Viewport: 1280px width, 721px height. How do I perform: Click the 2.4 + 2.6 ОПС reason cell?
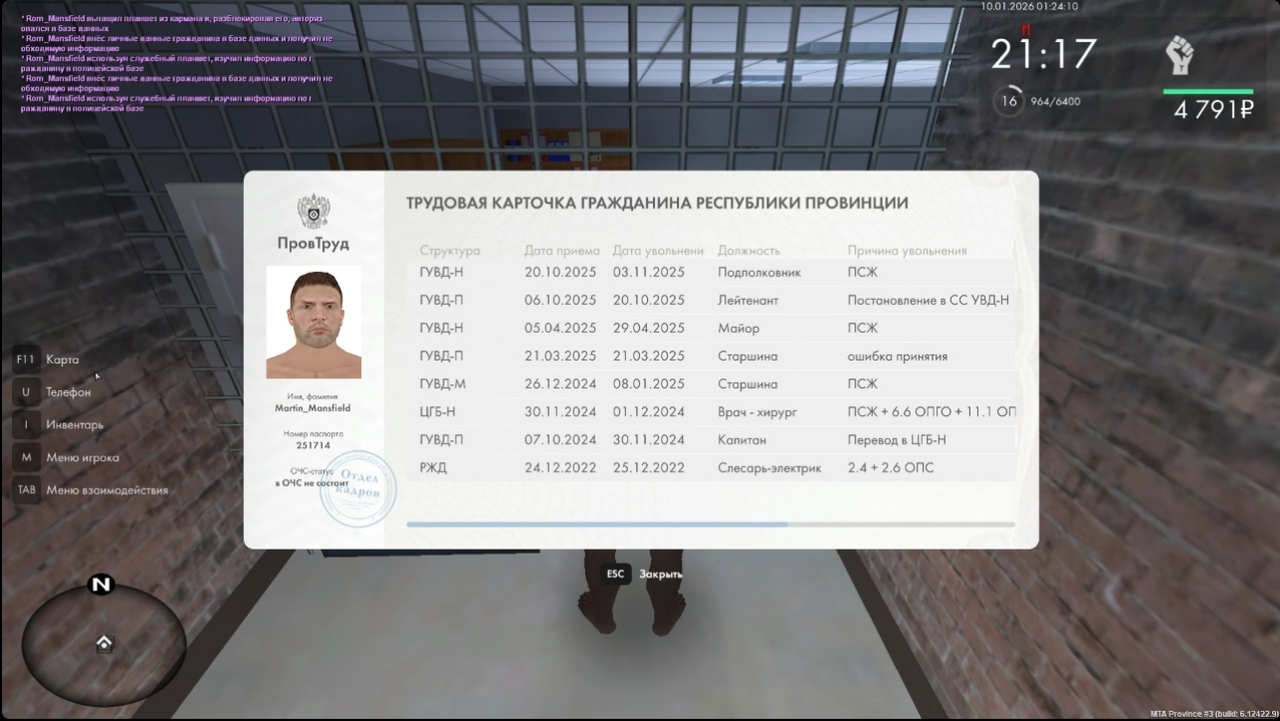(x=890, y=468)
